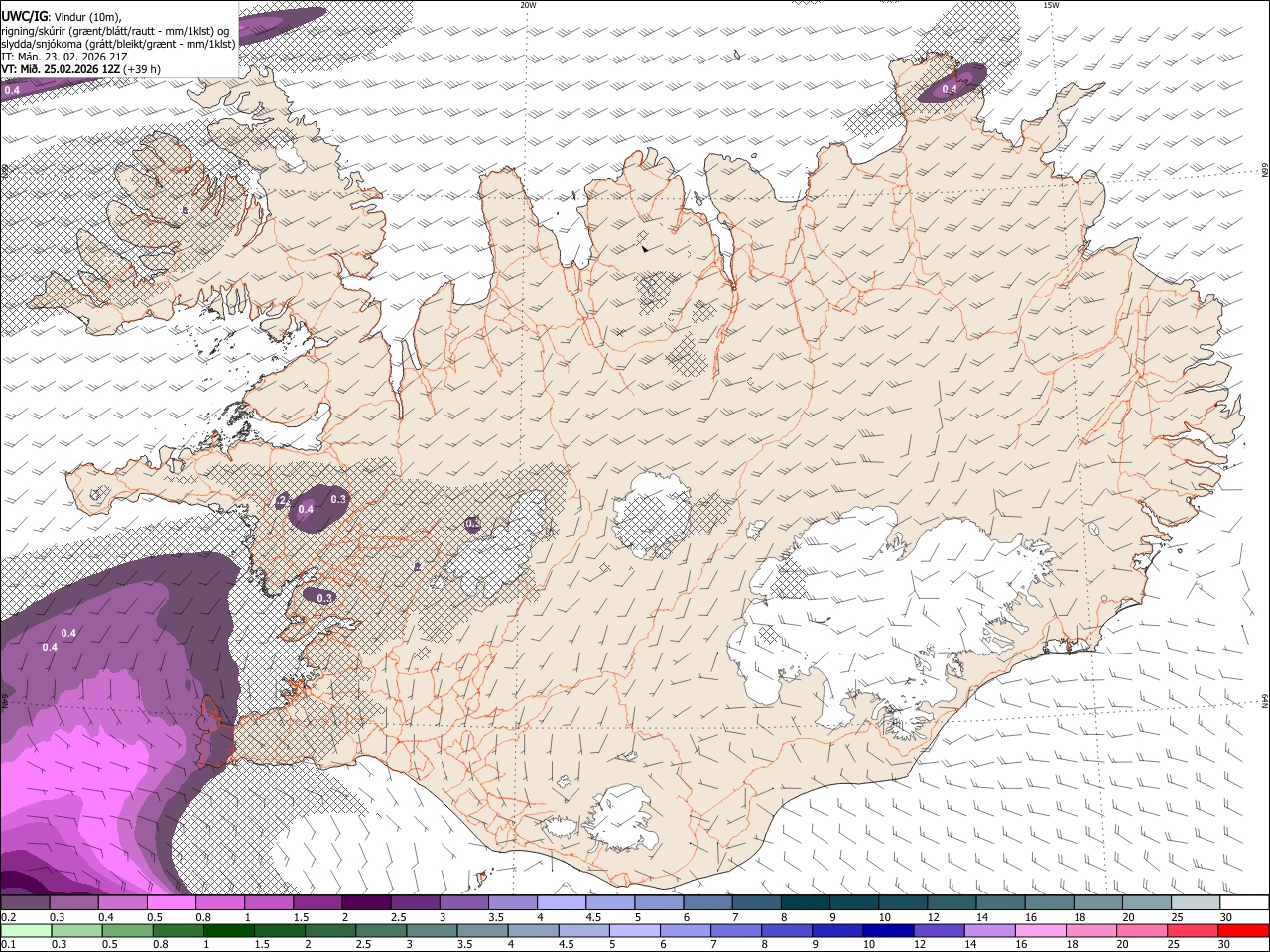Click the '20' label under upper legend row
This screenshot has height=952, width=1270.
(x=1128, y=917)
